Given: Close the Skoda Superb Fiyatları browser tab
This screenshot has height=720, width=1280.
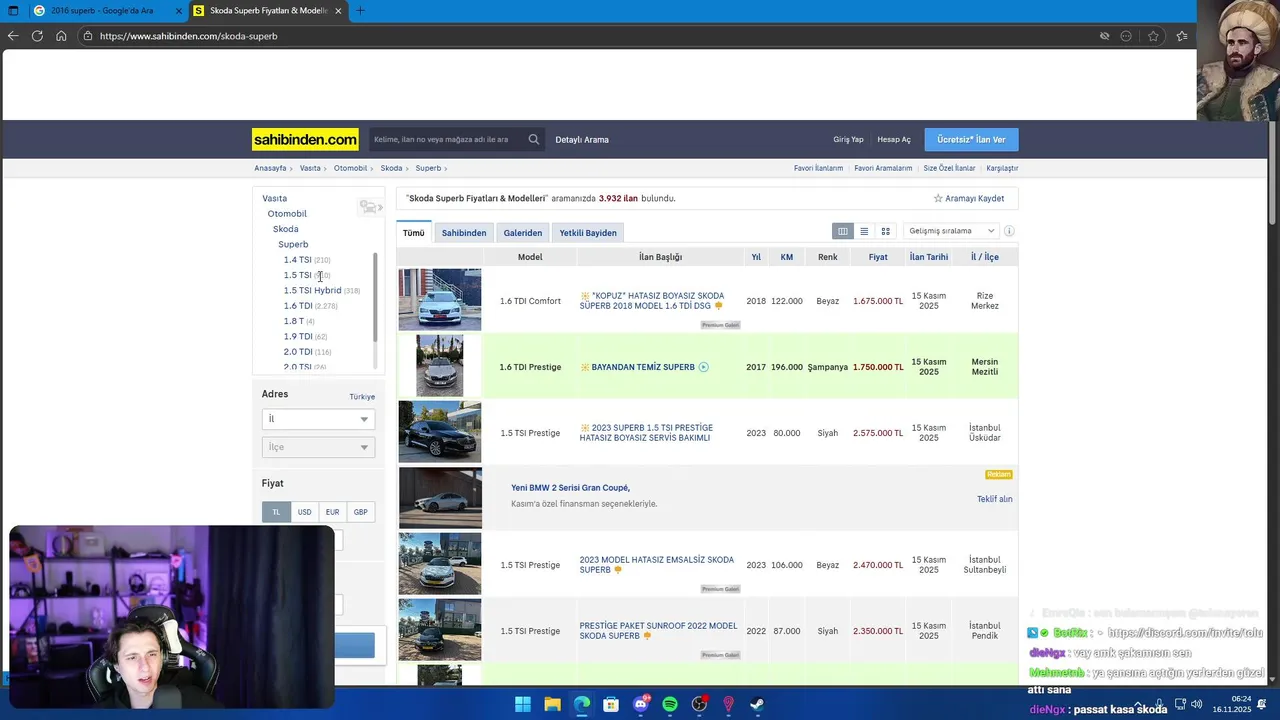Looking at the screenshot, I should click(338, 10).
